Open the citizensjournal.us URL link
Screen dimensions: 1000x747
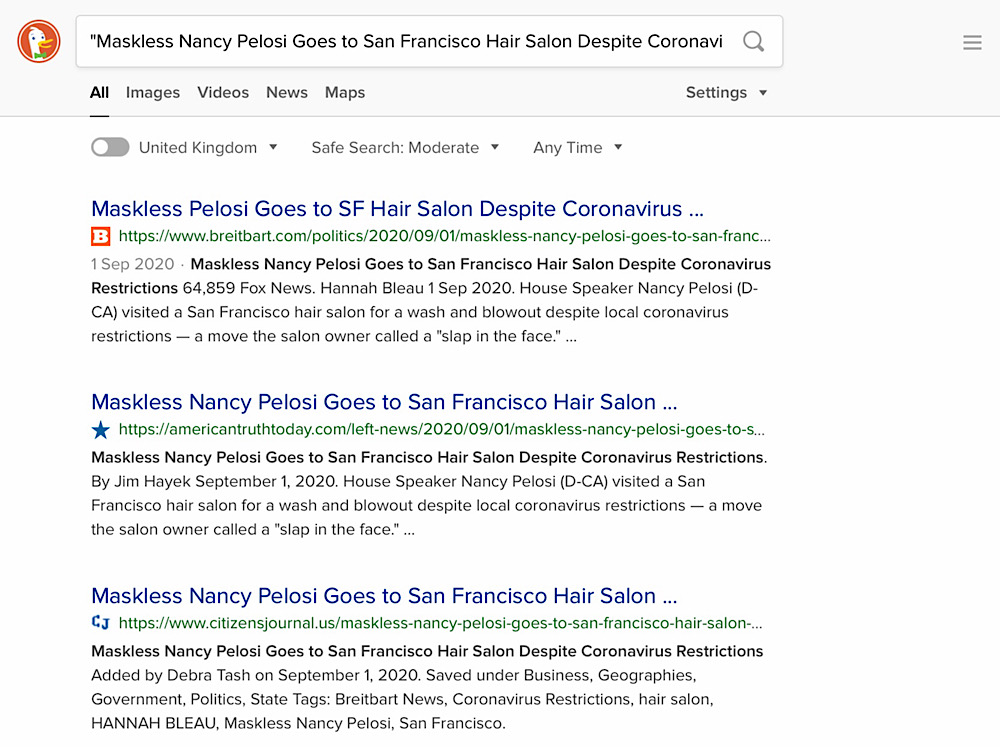[x=440, y=623]
